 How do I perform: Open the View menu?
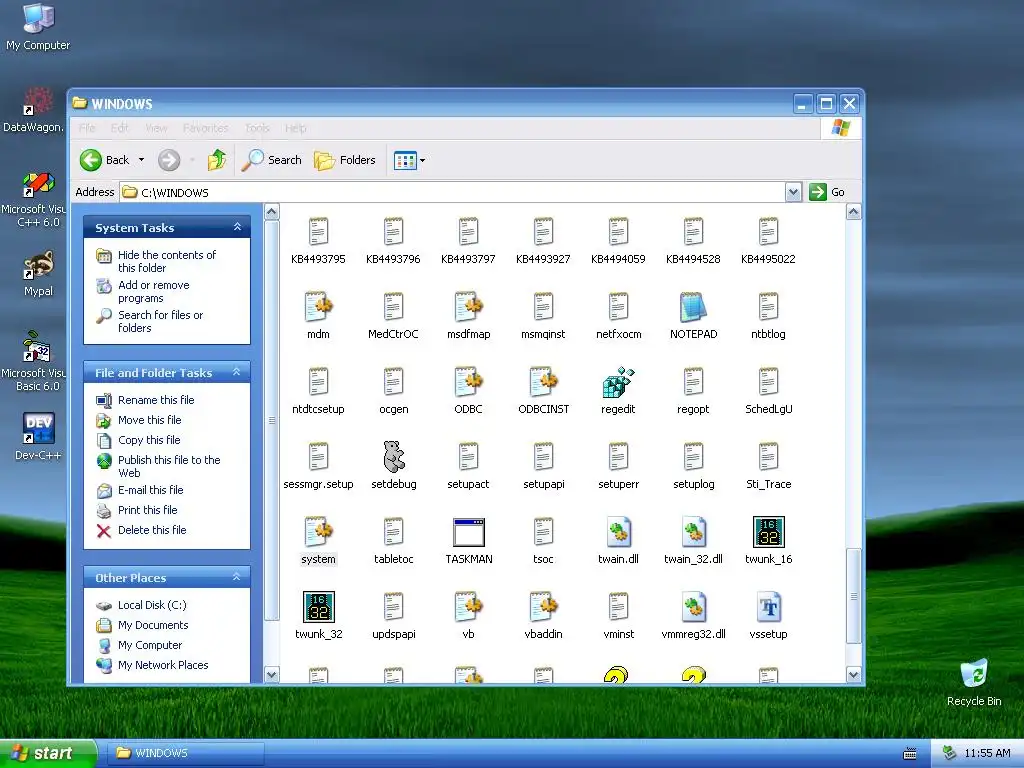click(x=156, y=128)
